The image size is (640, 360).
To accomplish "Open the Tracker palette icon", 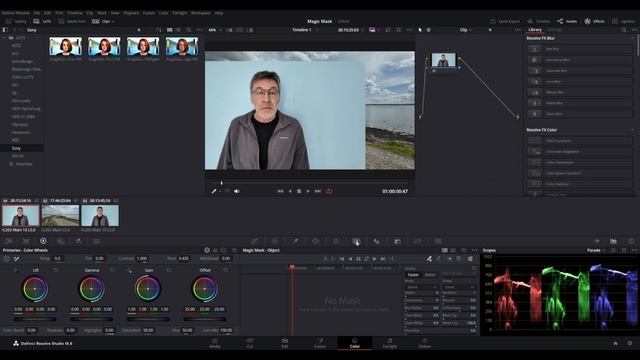I will [x=336, y=241].
